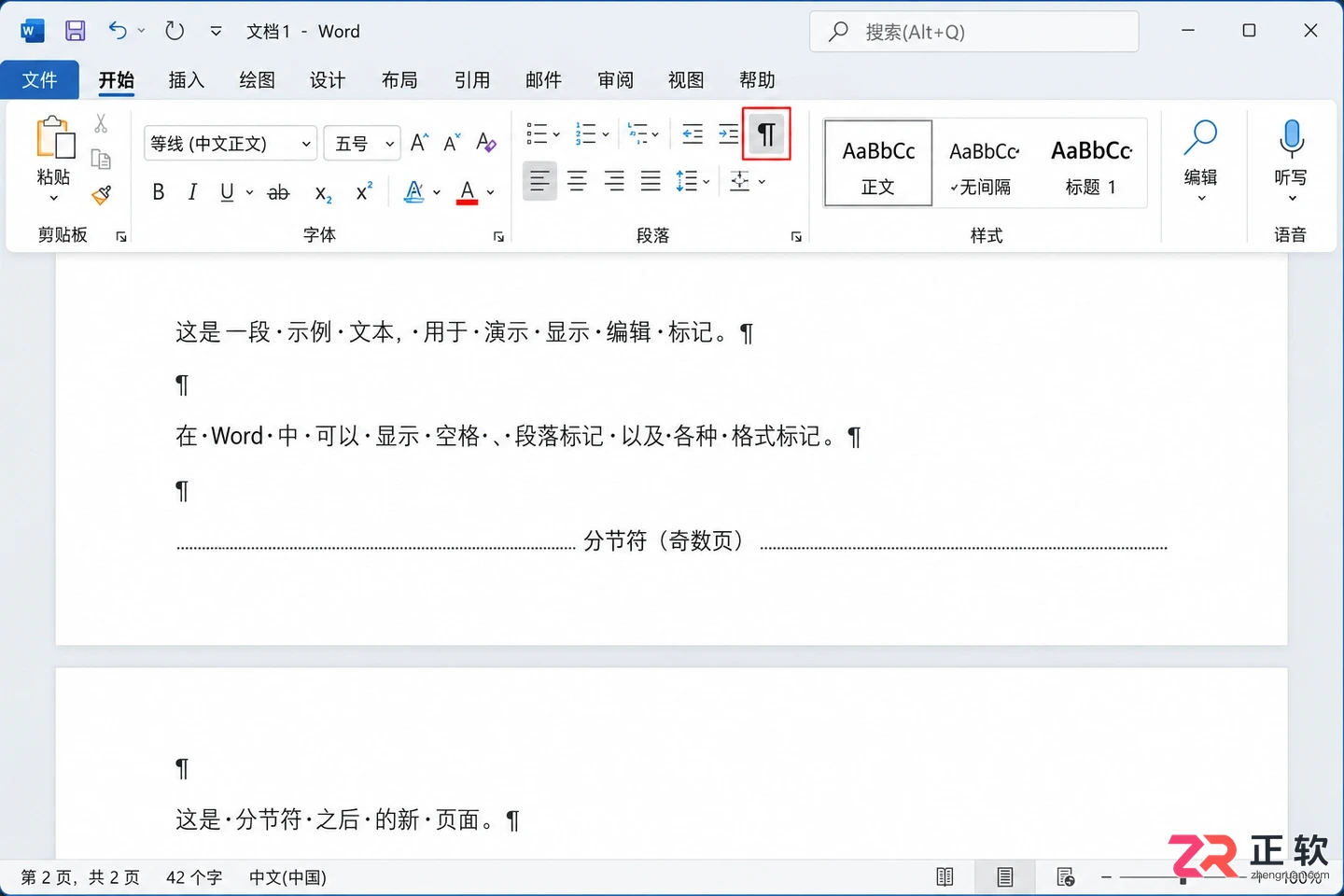Switch to the 视图 tab

[686, 80]
